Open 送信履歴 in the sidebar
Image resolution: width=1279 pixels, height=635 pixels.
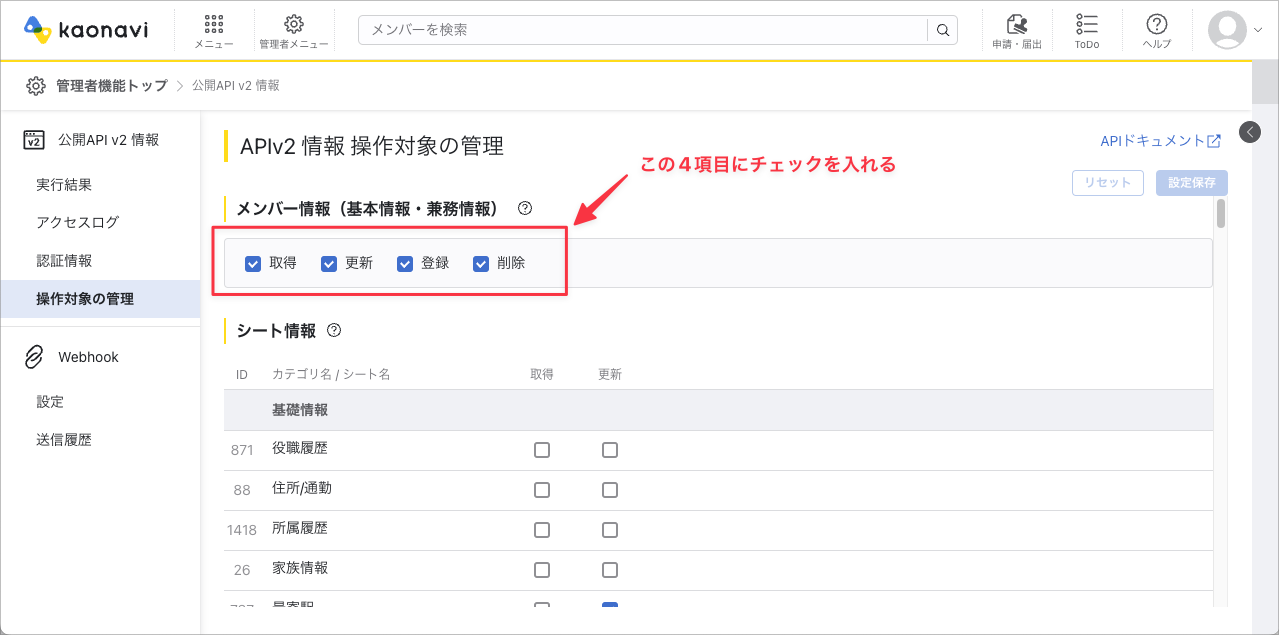pyautogui.click(x=64, y=440)
